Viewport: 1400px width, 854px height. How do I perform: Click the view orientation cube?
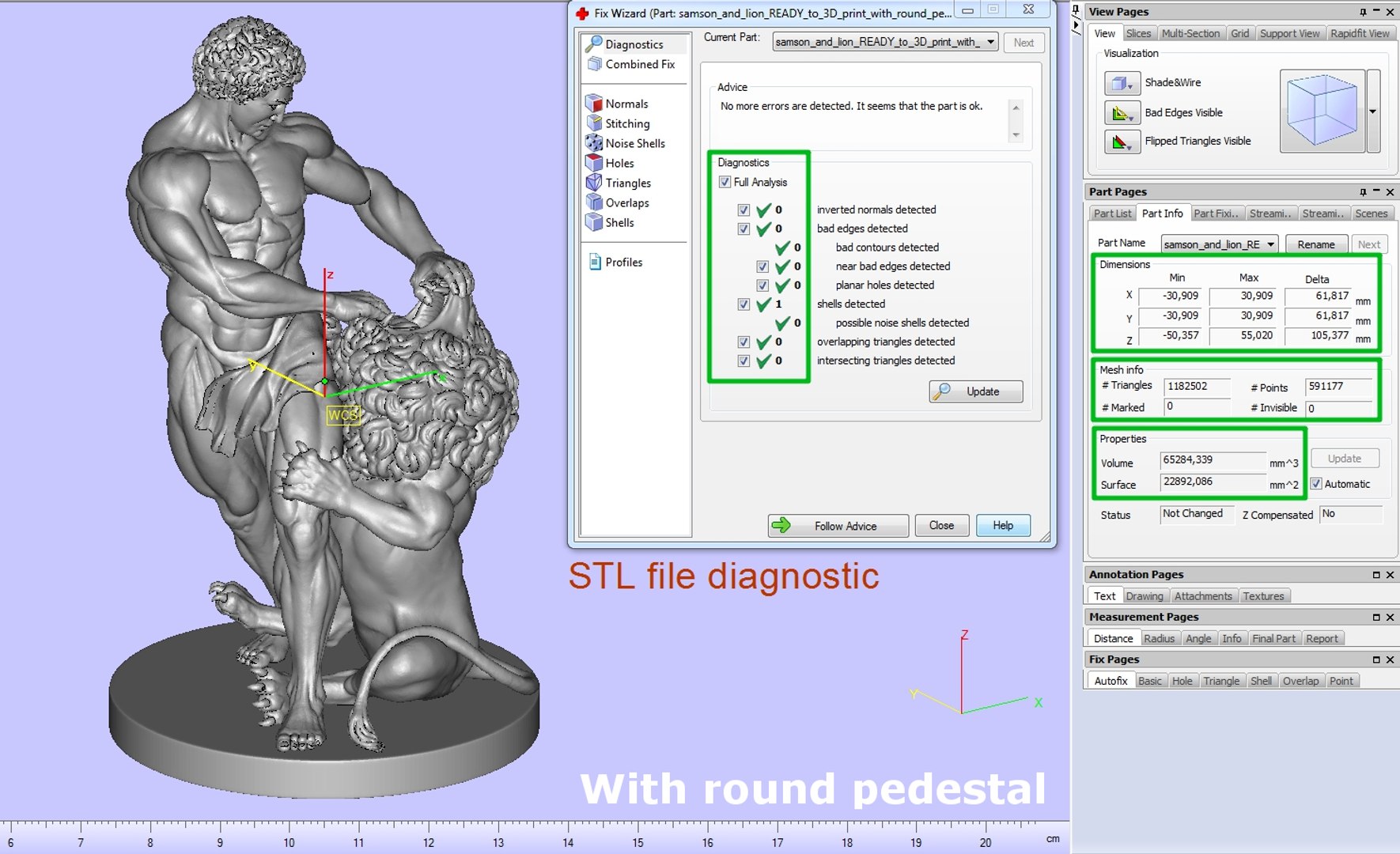(1322, 111)
